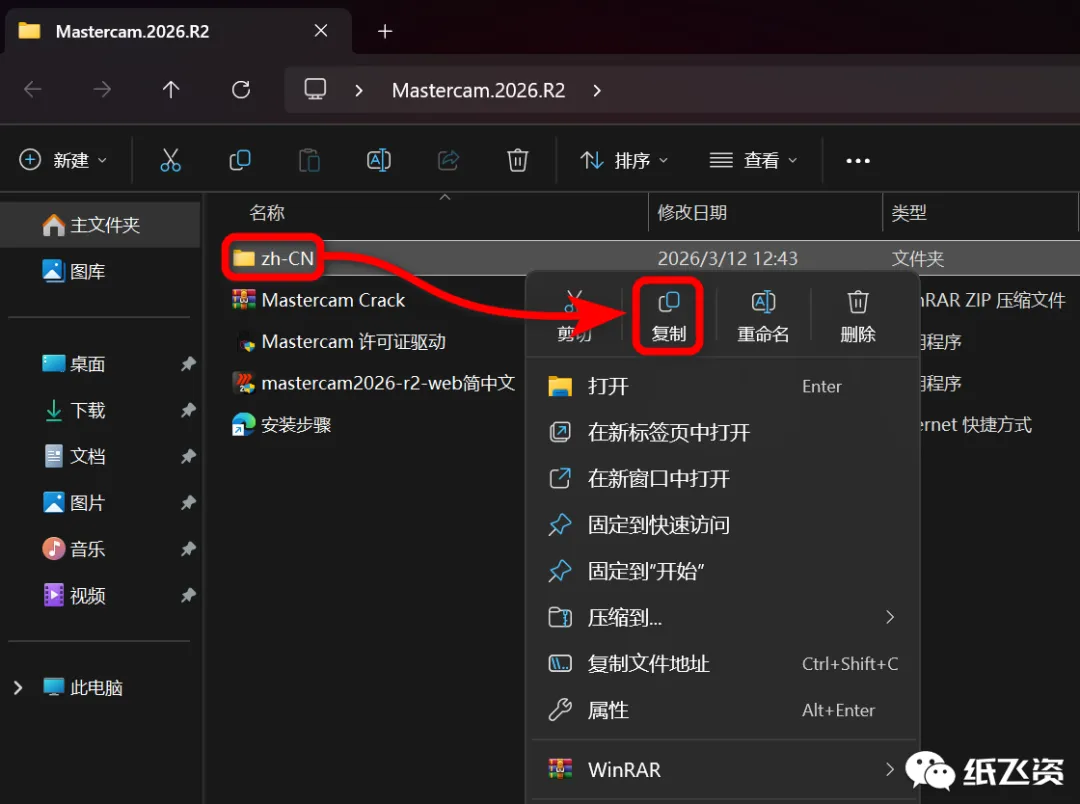Add a new tab with plus button
Viewport: 1080px width, 804px height.
385,31
